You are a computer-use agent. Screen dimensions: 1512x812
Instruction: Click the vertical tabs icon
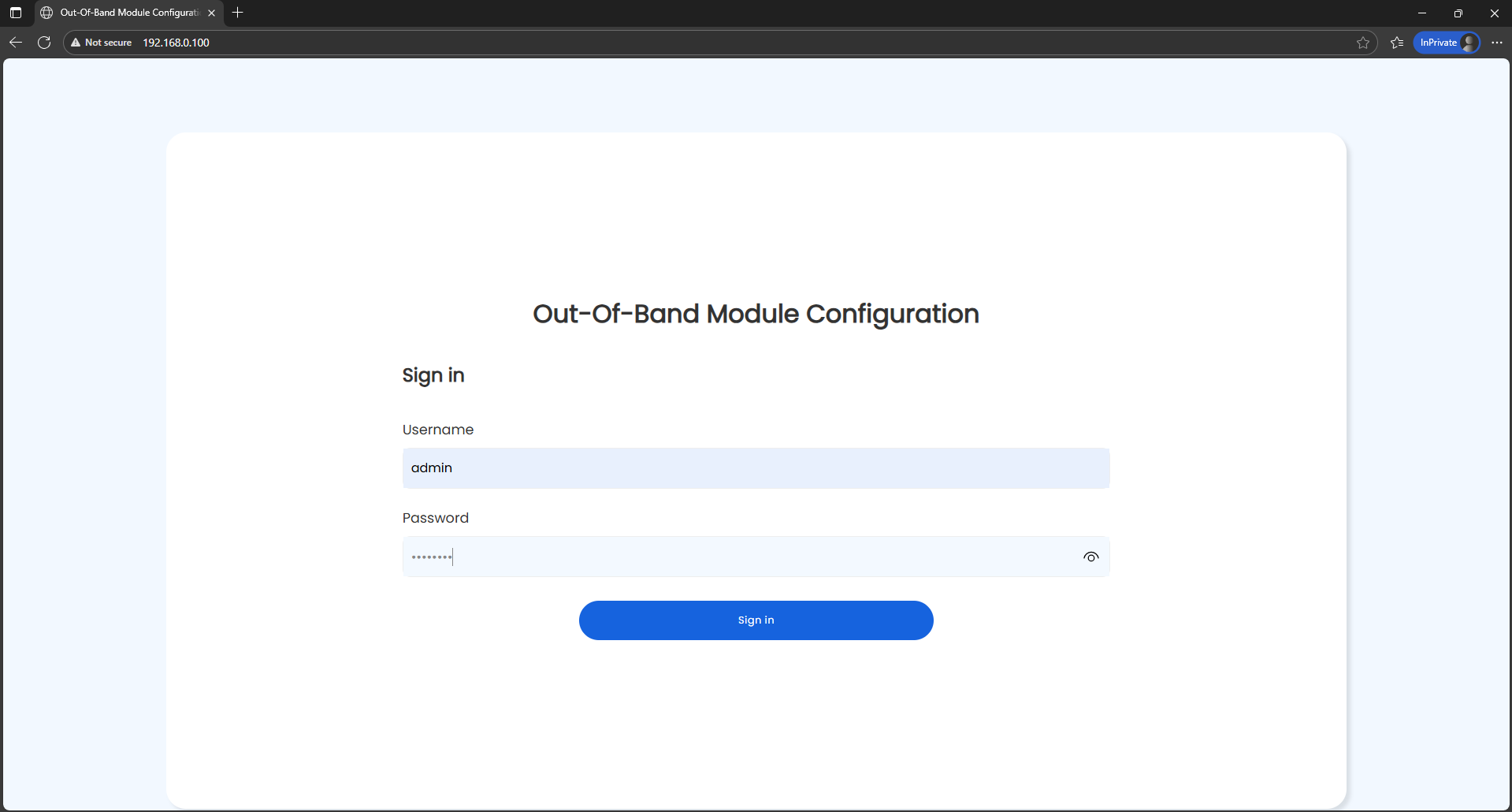tap(15, 13)
